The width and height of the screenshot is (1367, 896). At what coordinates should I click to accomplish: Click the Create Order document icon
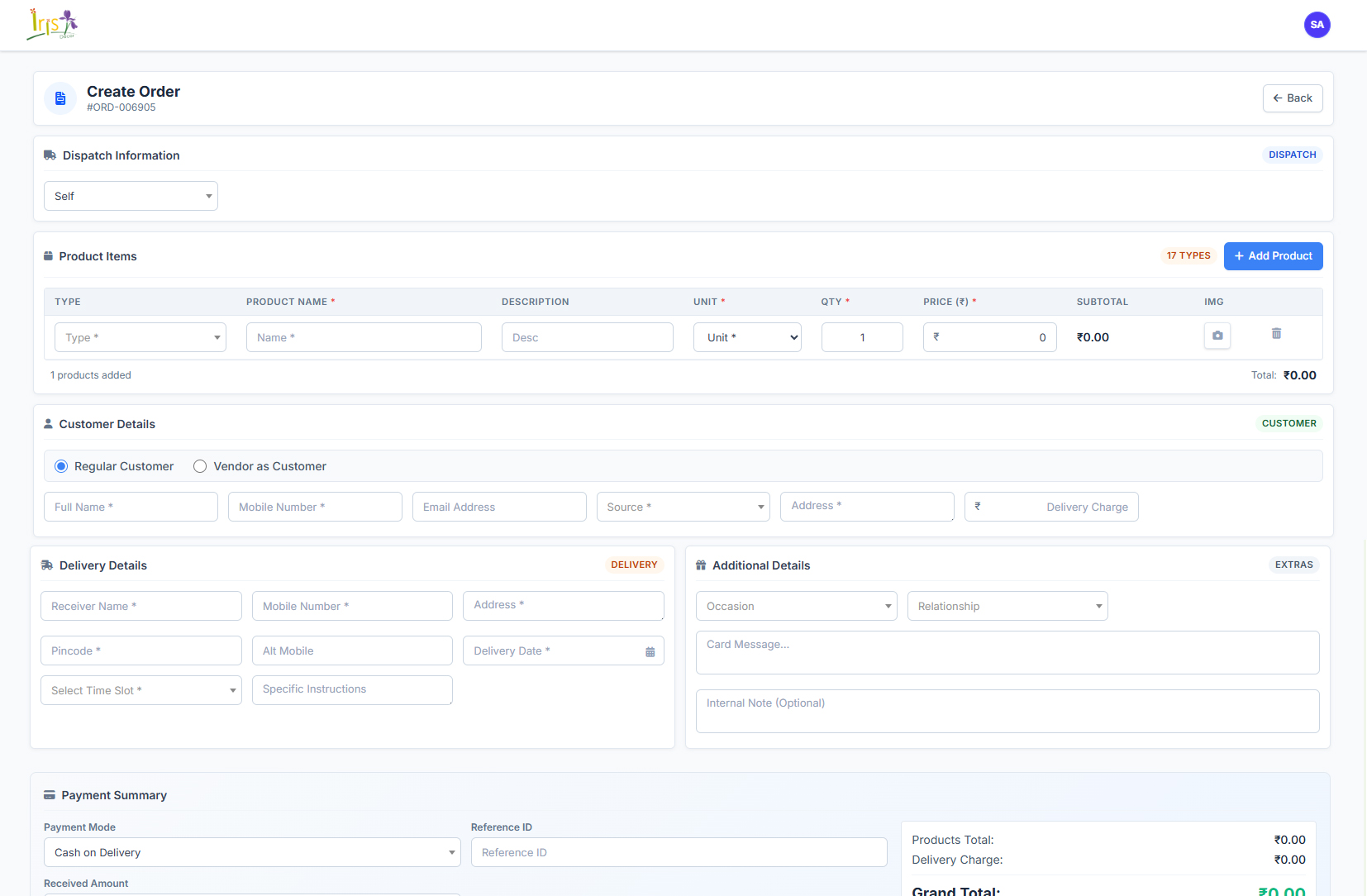click(60, 99)
